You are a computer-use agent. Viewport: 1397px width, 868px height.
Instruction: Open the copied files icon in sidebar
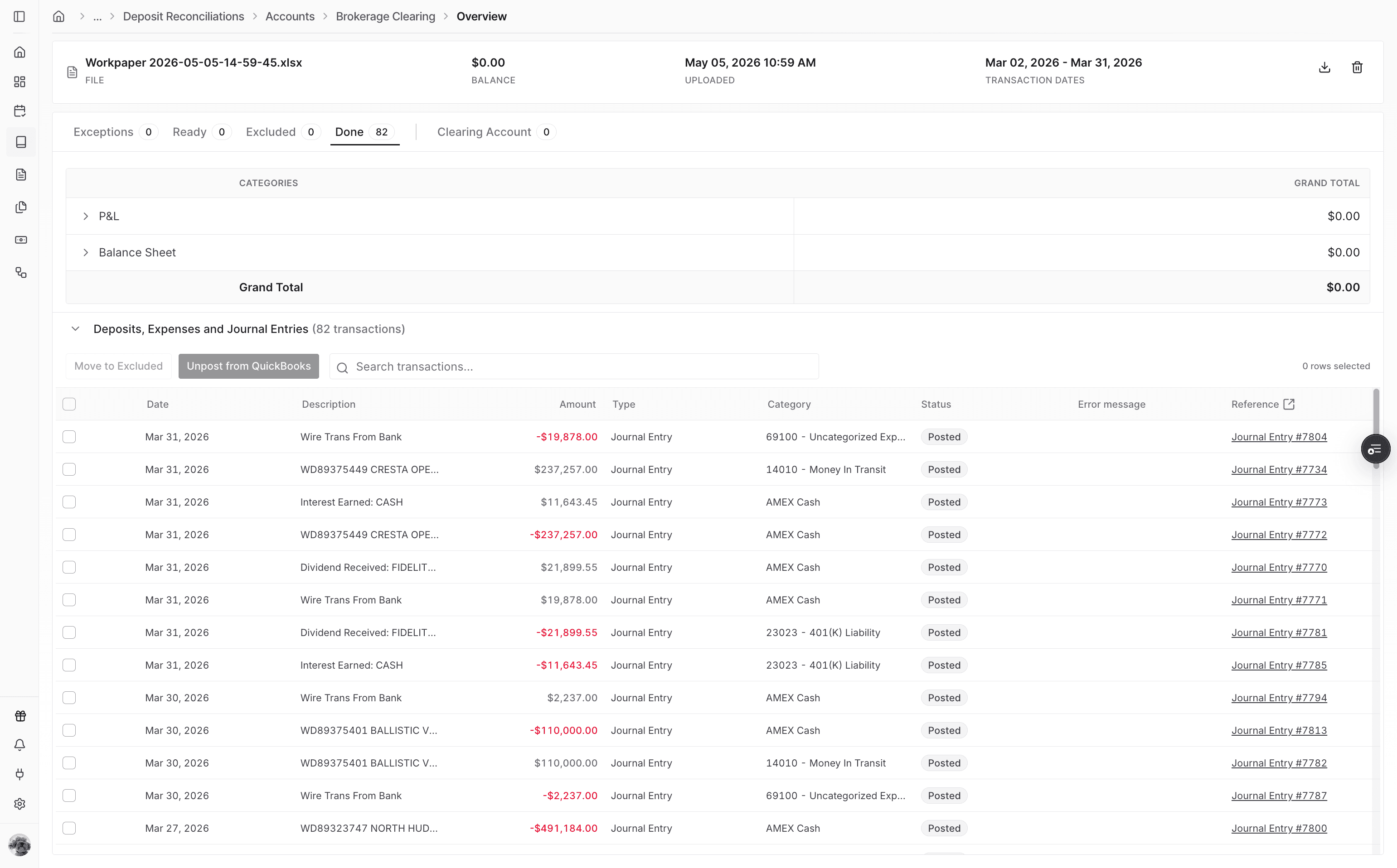21,207
